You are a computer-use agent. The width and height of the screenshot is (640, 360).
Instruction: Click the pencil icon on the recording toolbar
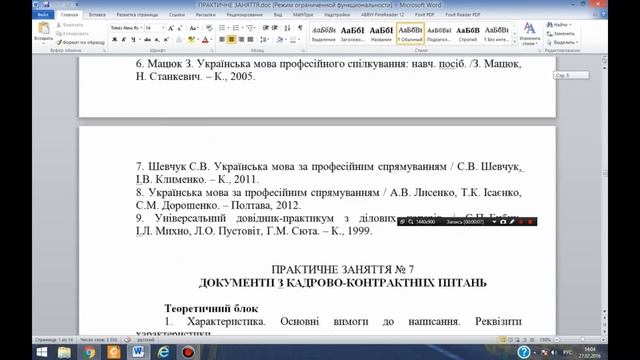pyautogui.click(x=512, y=222)
